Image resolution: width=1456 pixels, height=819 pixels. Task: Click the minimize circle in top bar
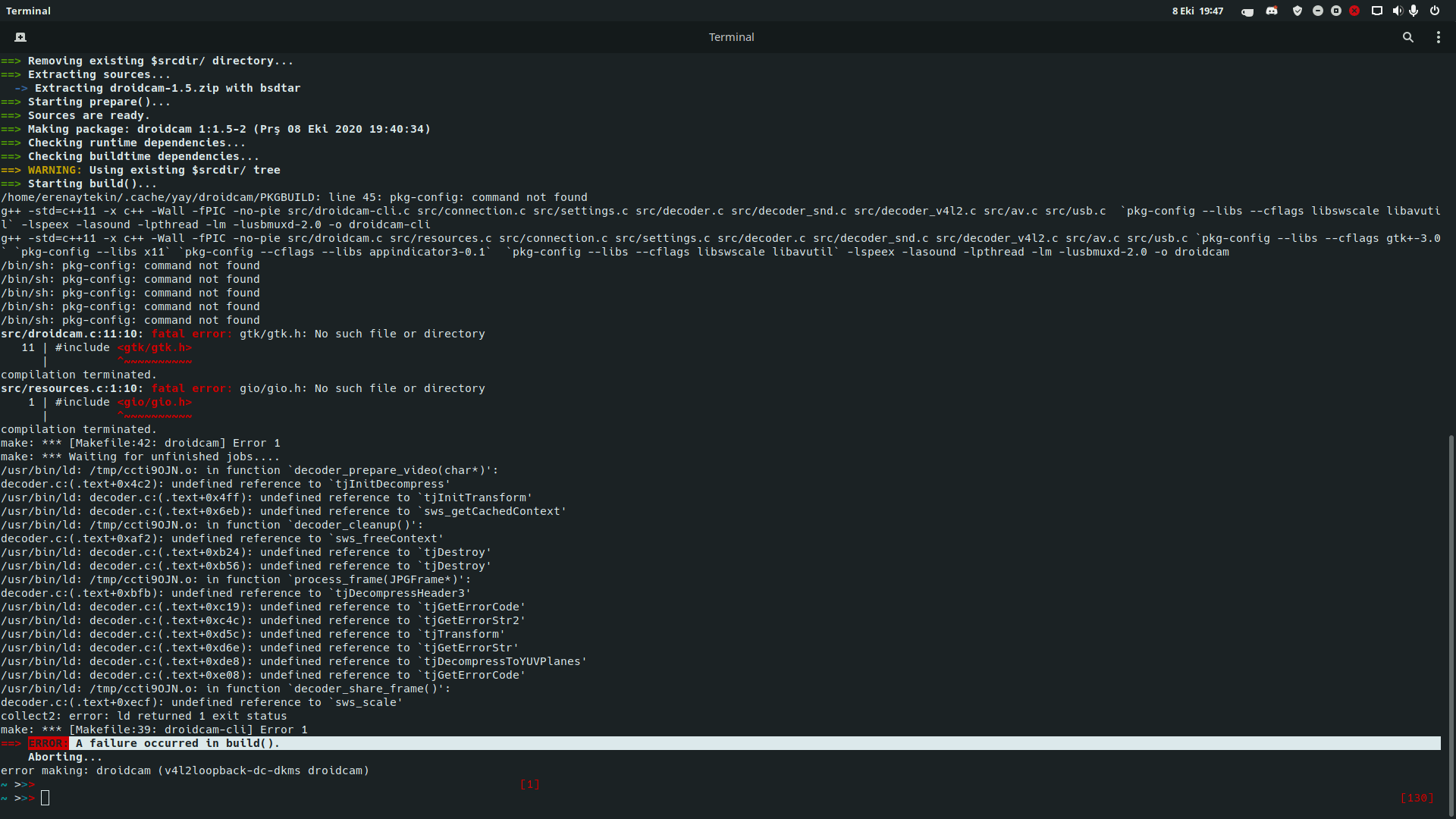(x=1318, y=11)
